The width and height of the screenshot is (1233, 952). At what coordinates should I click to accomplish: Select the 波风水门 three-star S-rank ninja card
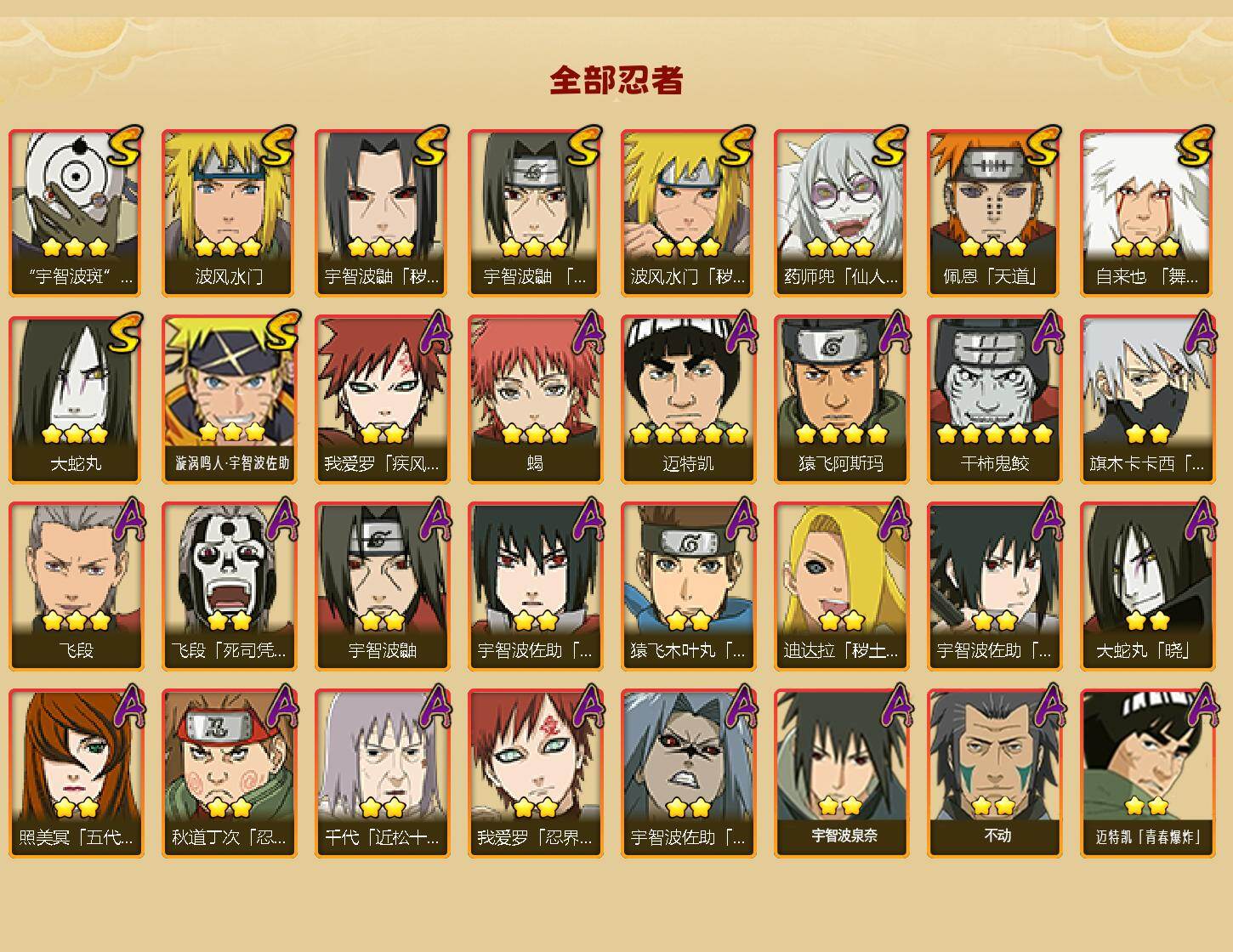click(229, 212)
